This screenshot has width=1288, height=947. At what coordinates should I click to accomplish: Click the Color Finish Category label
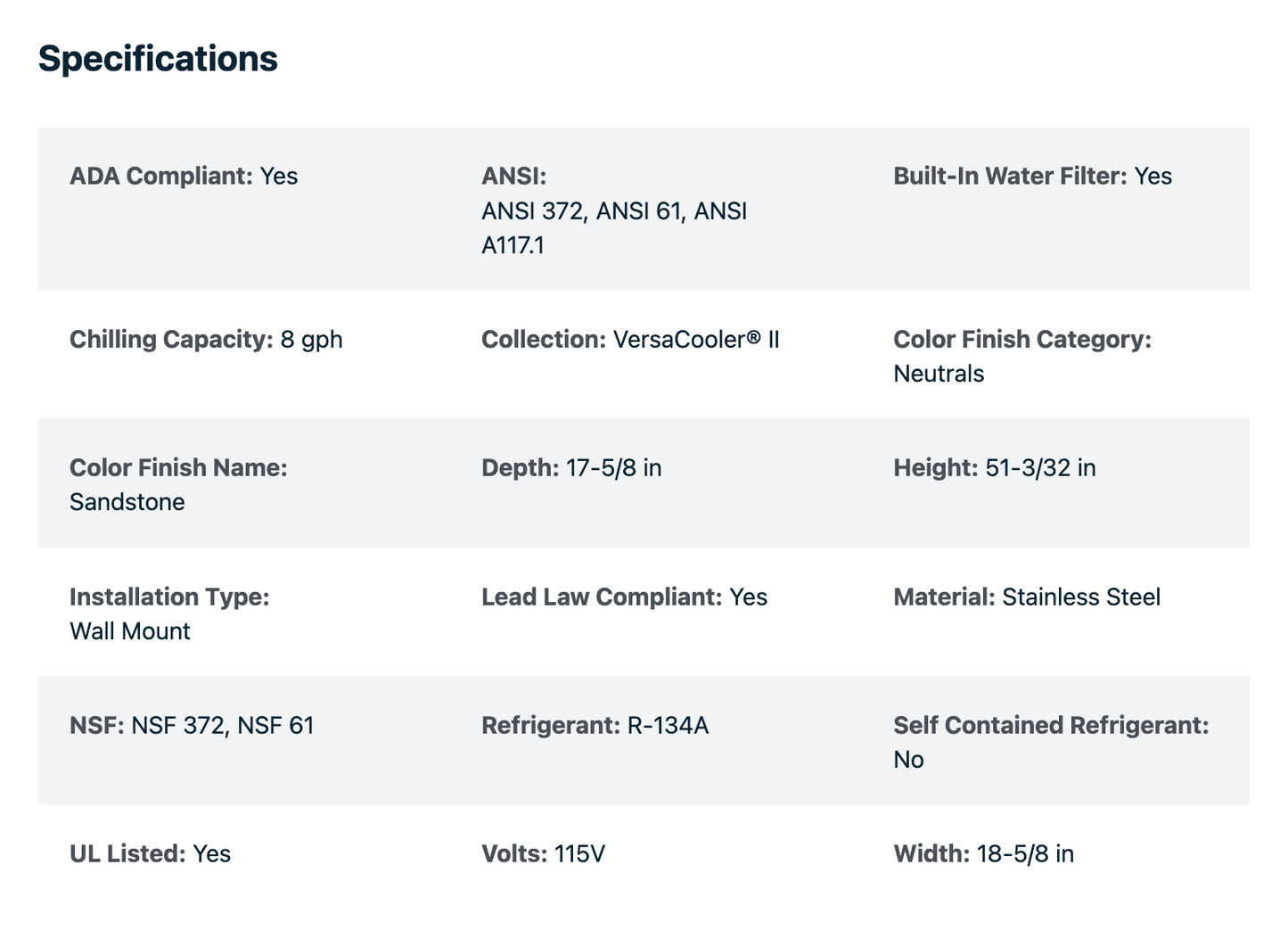1022,339
